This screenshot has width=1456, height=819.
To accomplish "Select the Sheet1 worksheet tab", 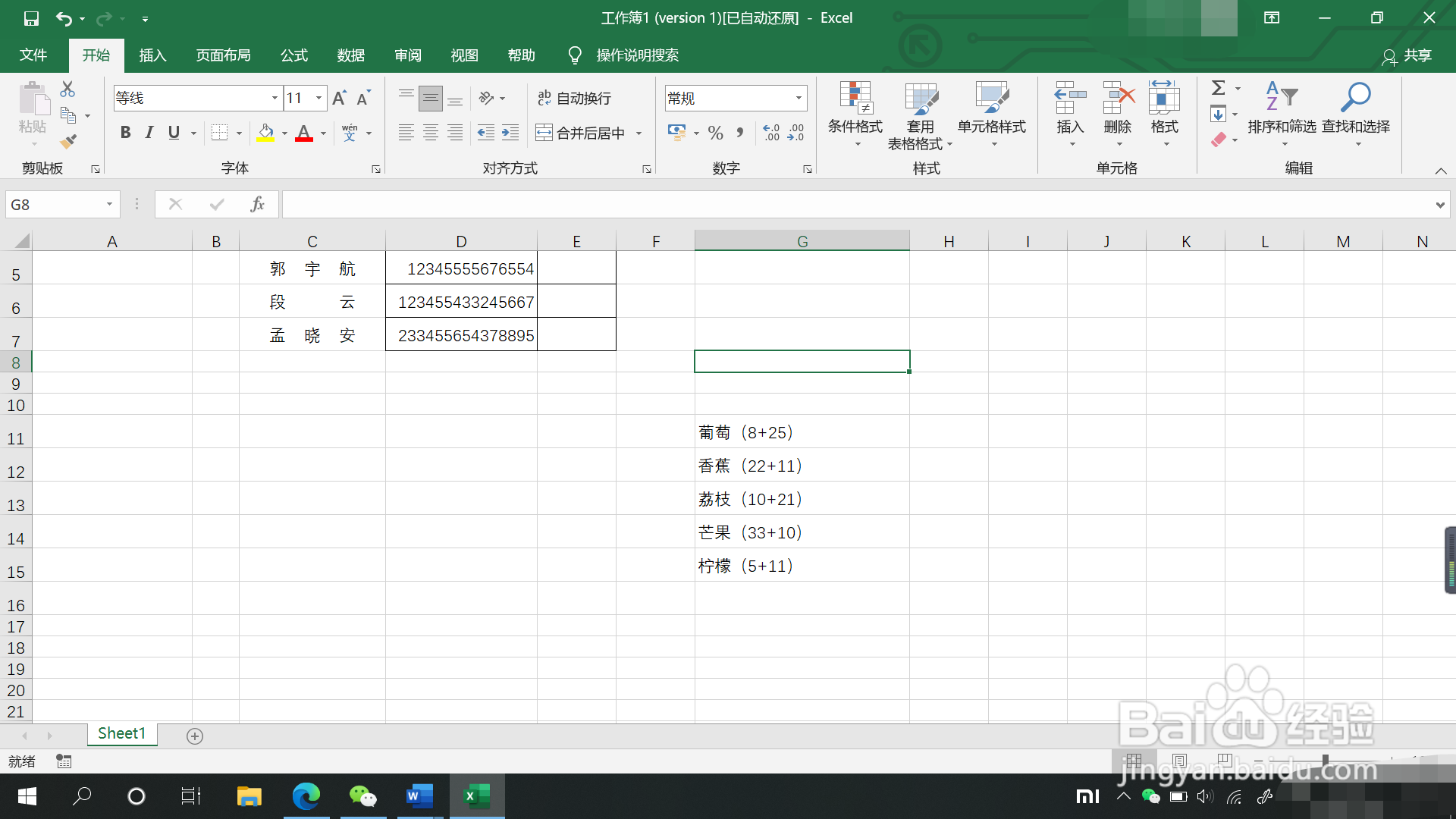I will coord(121,733).
